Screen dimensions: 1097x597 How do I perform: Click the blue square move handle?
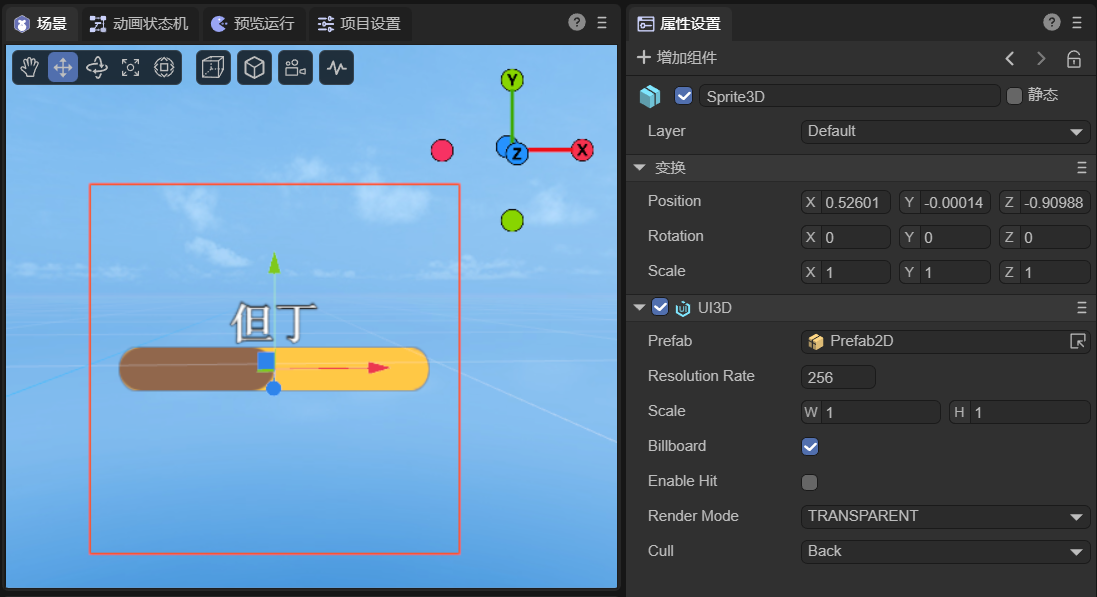266,361
